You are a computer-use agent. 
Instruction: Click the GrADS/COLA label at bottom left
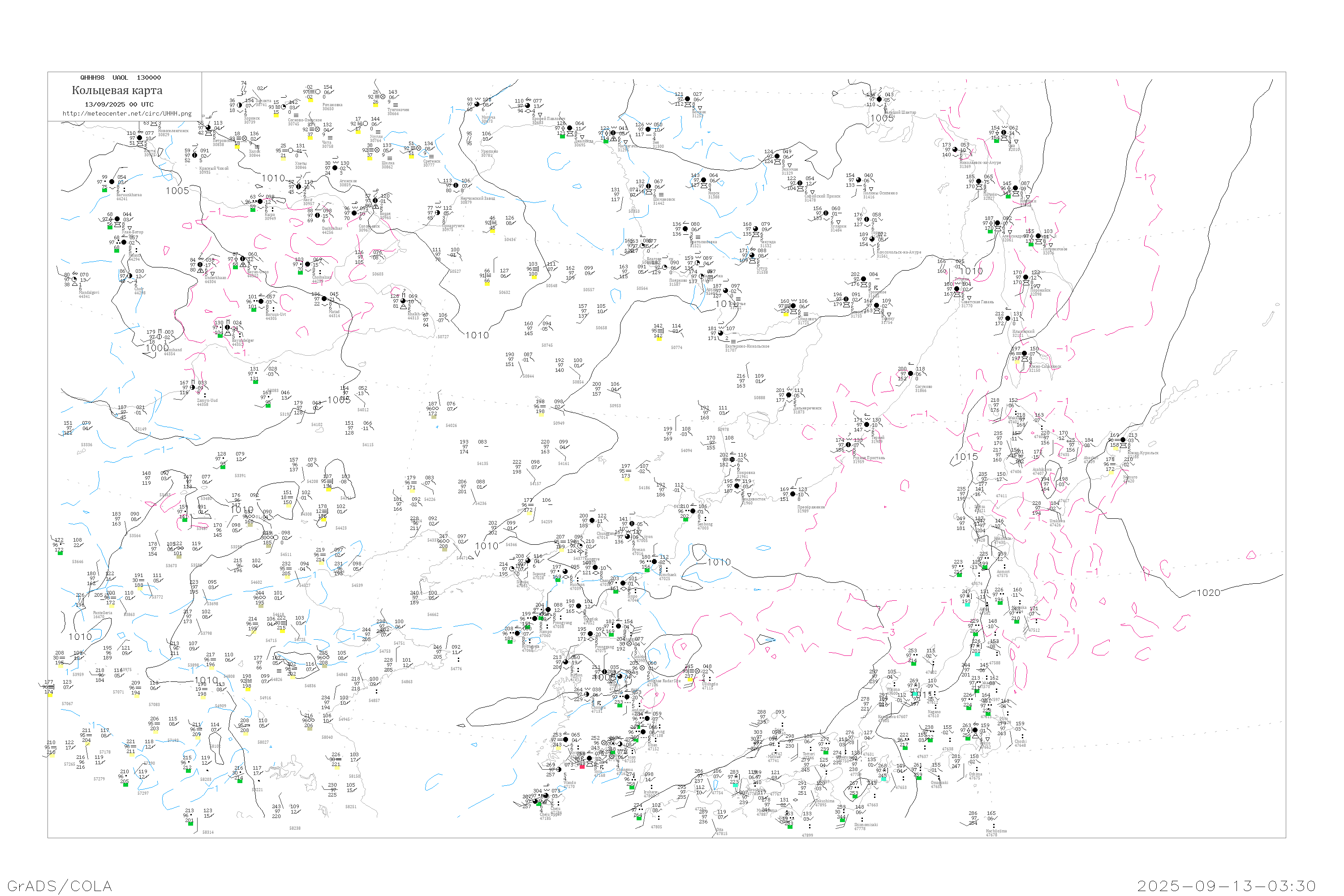coord(60,886)
